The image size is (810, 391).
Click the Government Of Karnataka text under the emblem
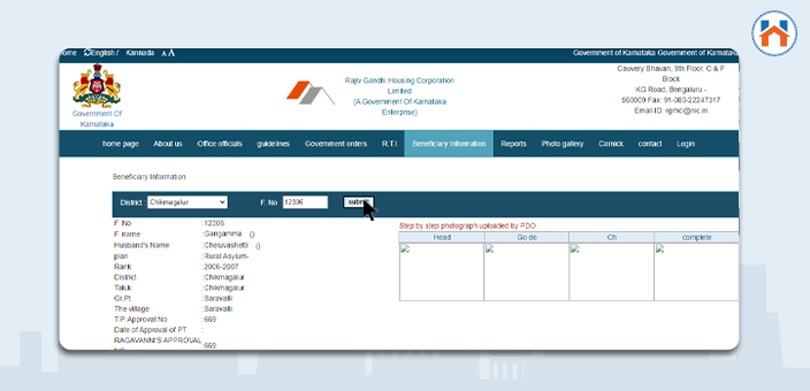[x=97, y=119]
